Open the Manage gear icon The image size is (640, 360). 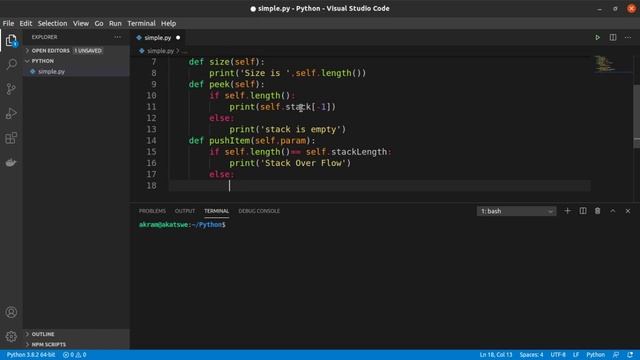click(x=11, y=336)
